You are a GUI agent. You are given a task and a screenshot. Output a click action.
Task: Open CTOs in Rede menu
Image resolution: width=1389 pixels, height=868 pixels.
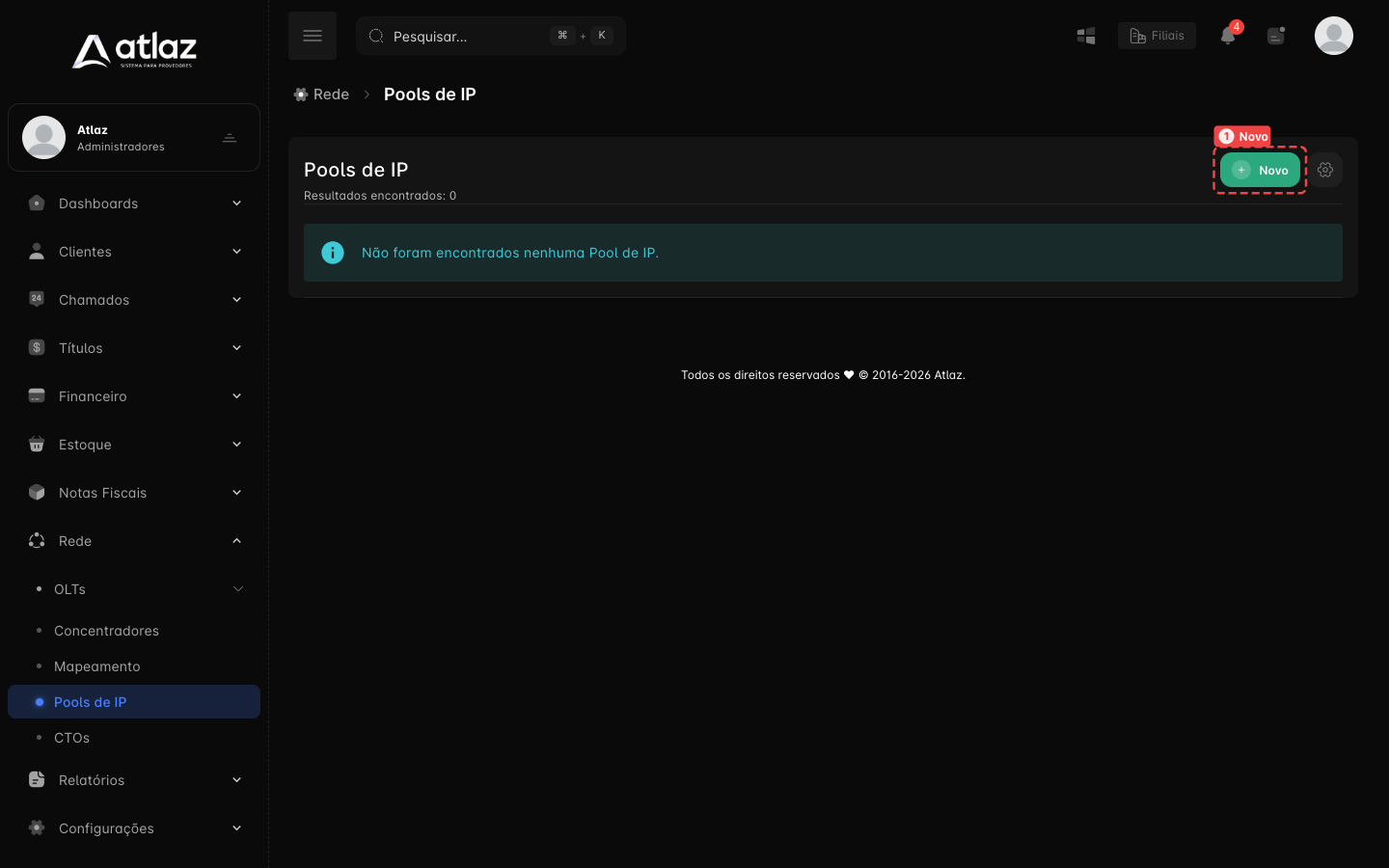click(134, 738)
